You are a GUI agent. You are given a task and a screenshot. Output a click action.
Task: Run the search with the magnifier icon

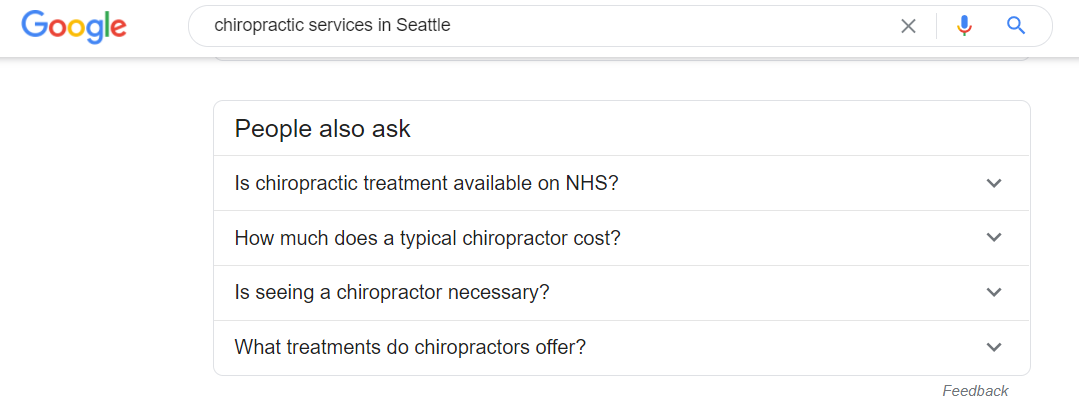[x=1016, y=26]
